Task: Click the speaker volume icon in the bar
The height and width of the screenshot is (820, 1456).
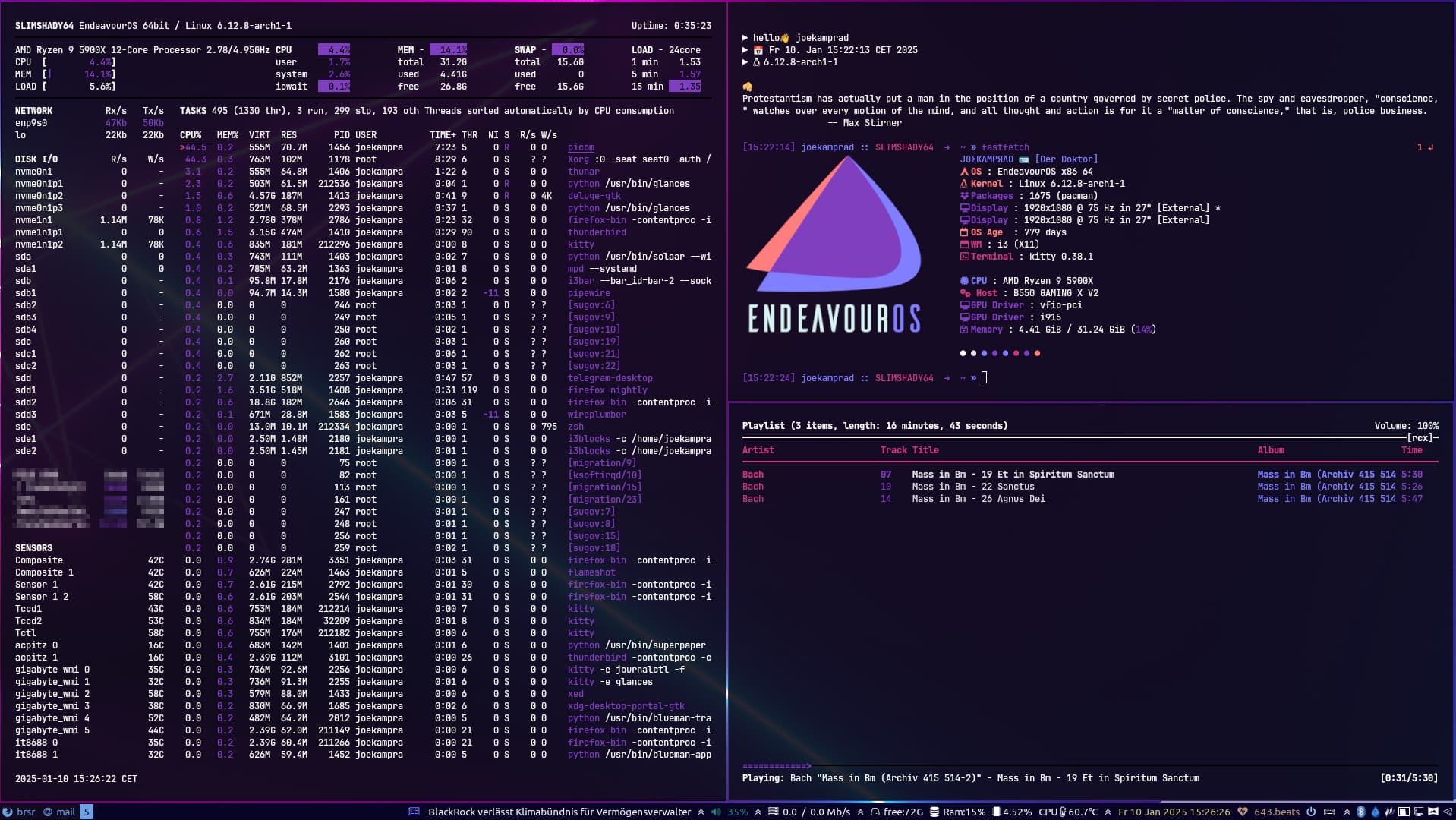Action: coord(716,812)
